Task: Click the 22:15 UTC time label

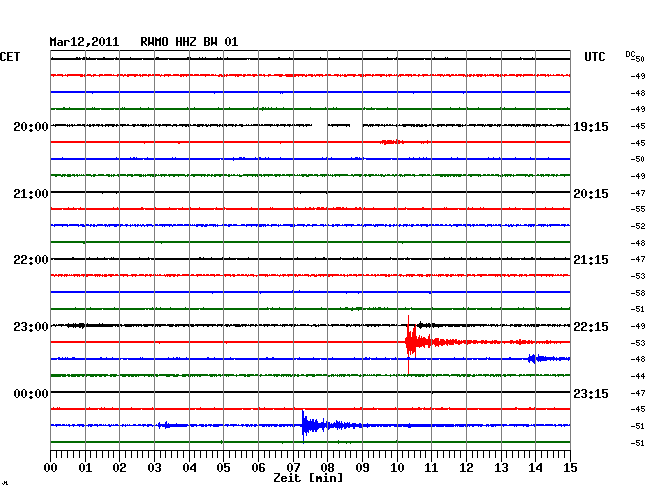Action: tap(591, 327)
